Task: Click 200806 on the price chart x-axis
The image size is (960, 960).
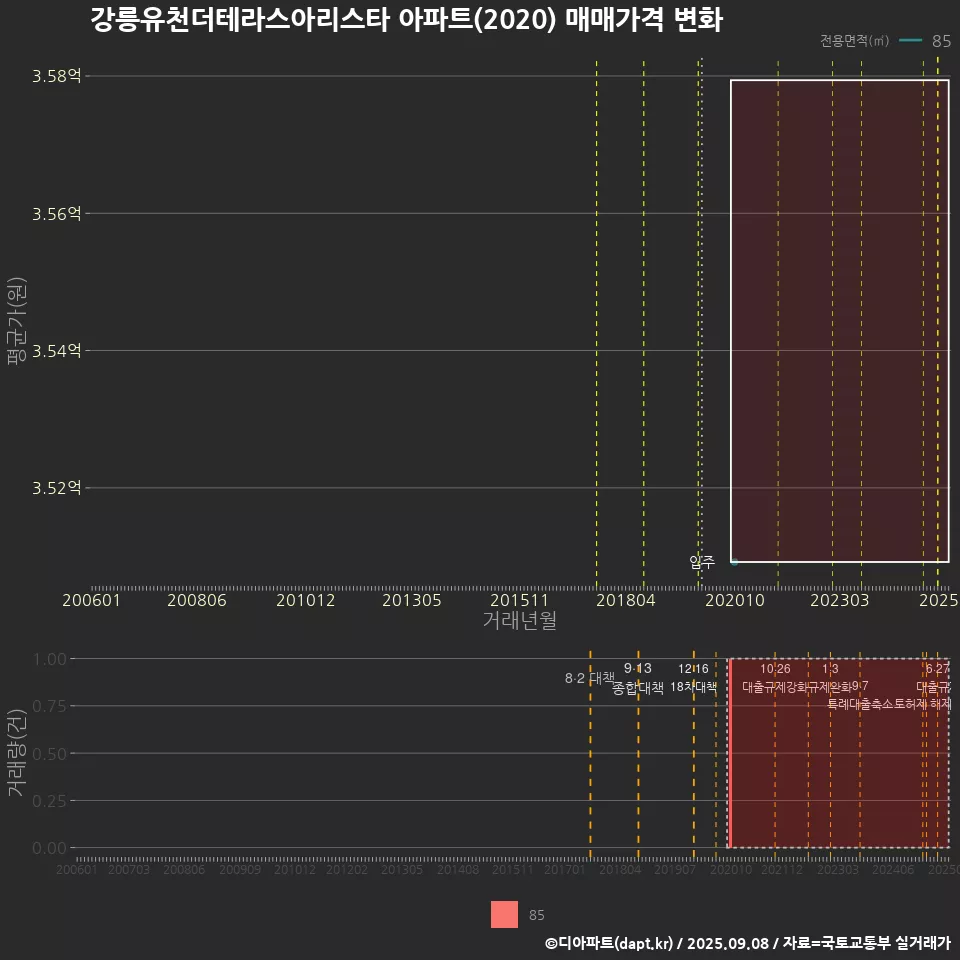Action: click(197, 600)
